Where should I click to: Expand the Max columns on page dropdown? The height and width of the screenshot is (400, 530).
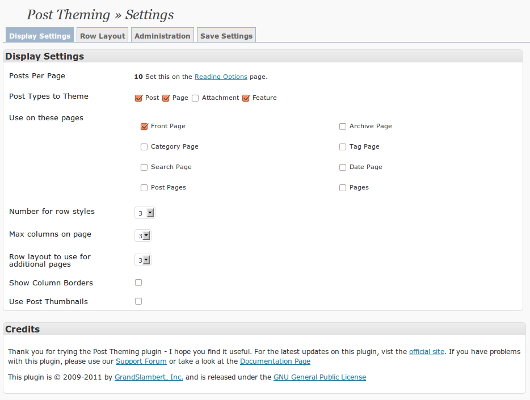tap(143, 235)
